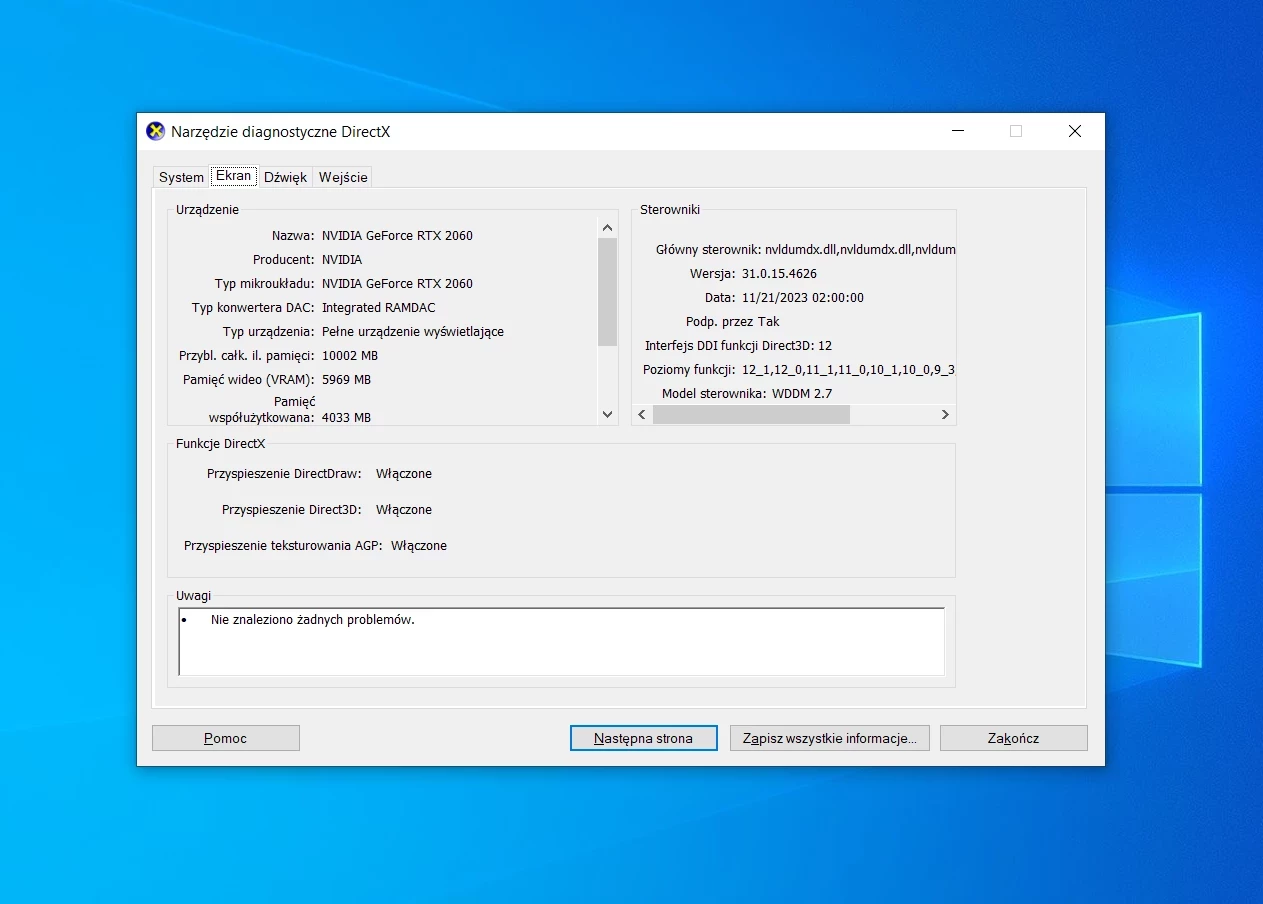Select the Ekran tab

pos(234,176)
